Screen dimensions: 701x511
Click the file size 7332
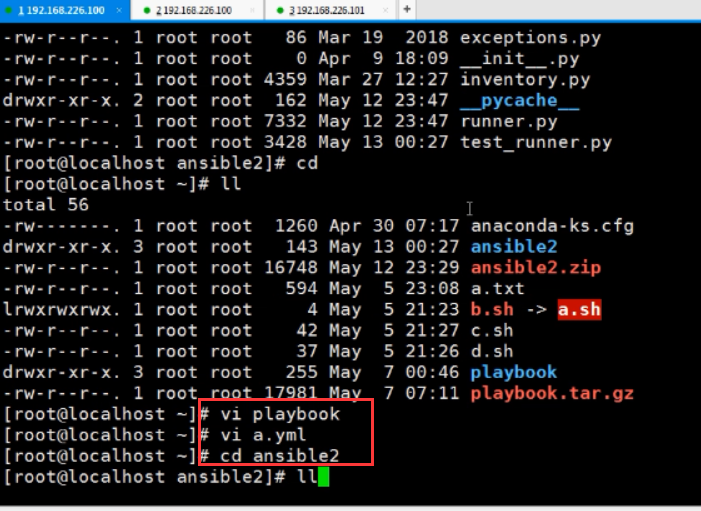285,122
